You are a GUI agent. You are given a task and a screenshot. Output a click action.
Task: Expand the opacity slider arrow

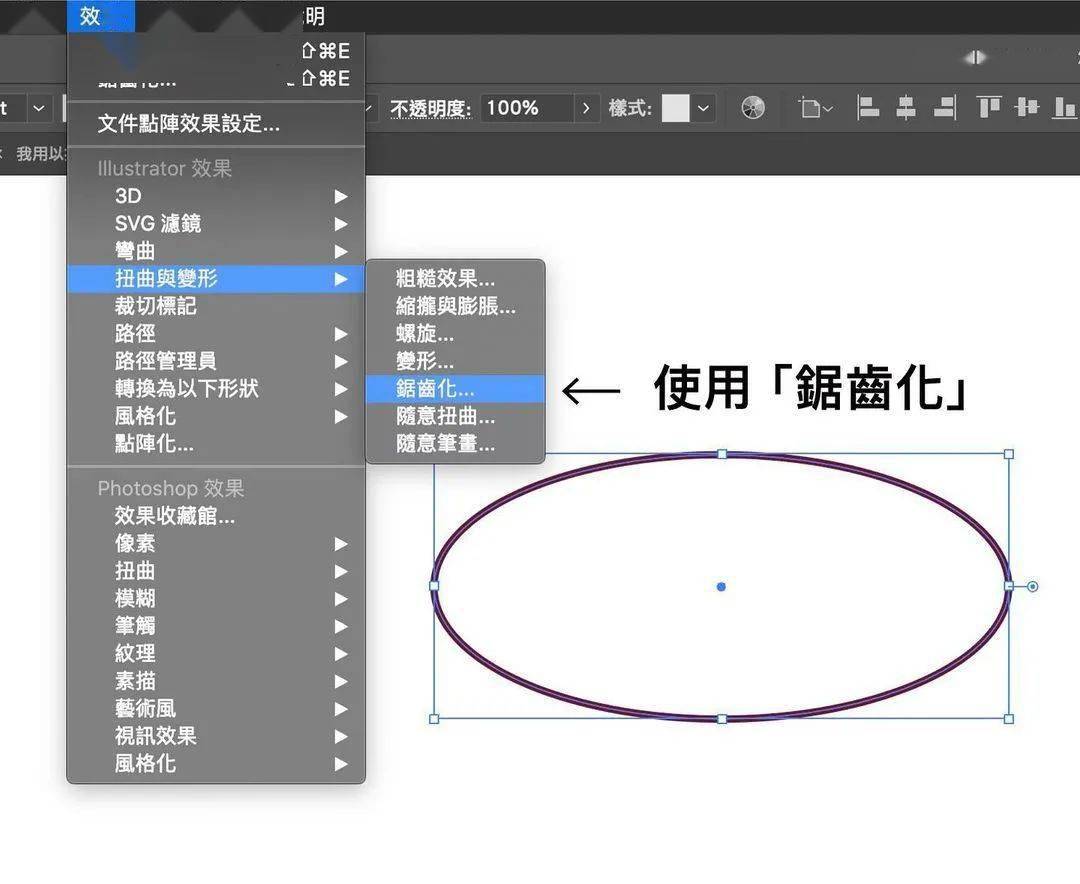click(586, 108)
